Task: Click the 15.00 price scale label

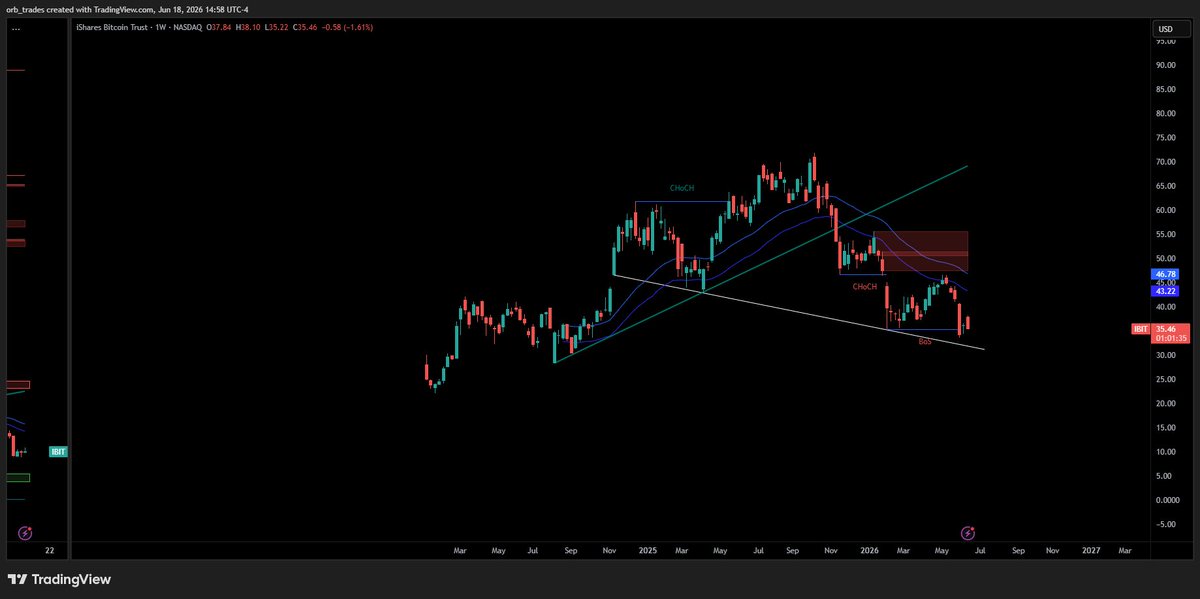Action: pyautogui.click(x=1164, y=427)
